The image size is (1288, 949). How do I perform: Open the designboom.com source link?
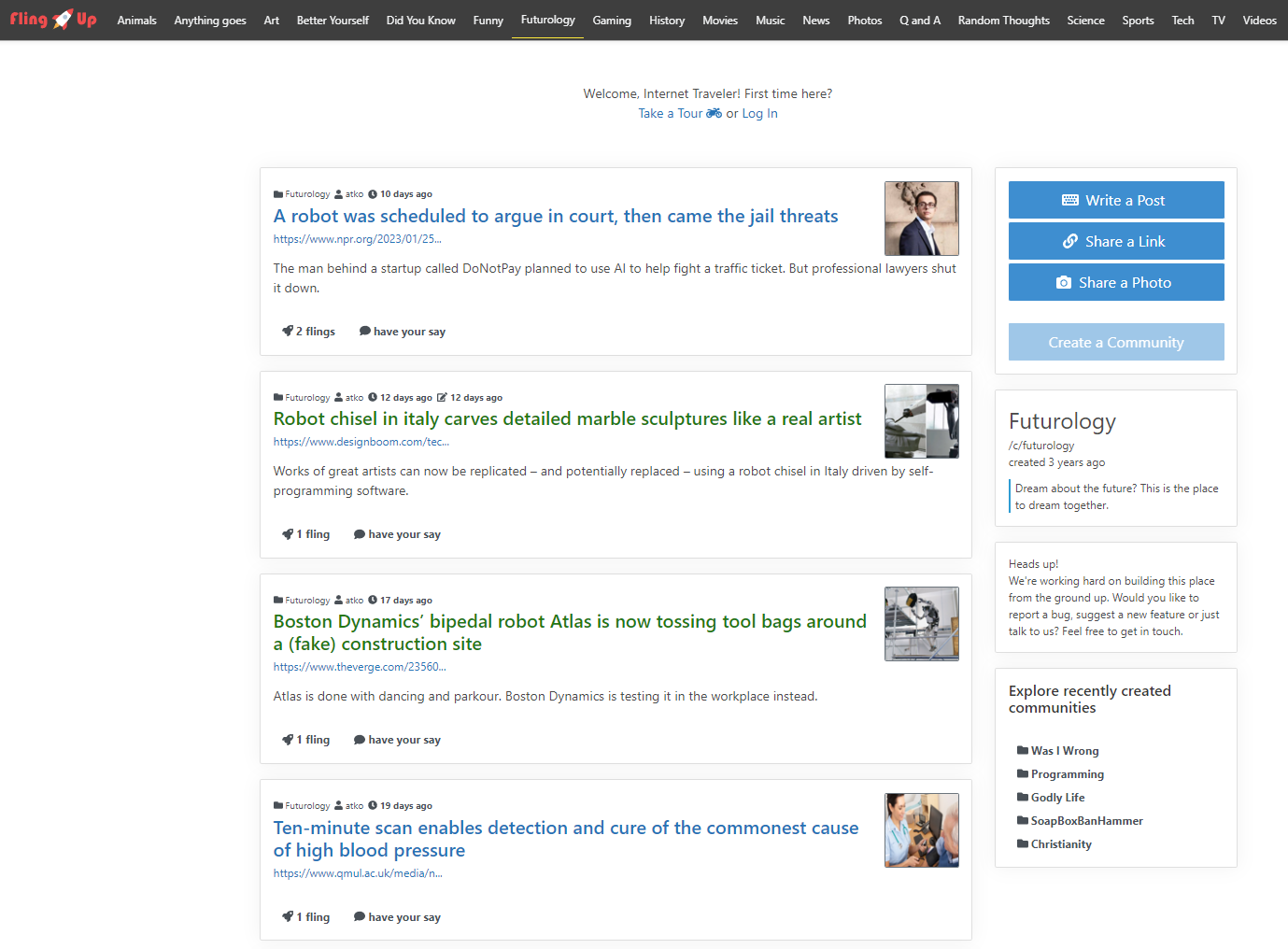click(x=361, y=442)
